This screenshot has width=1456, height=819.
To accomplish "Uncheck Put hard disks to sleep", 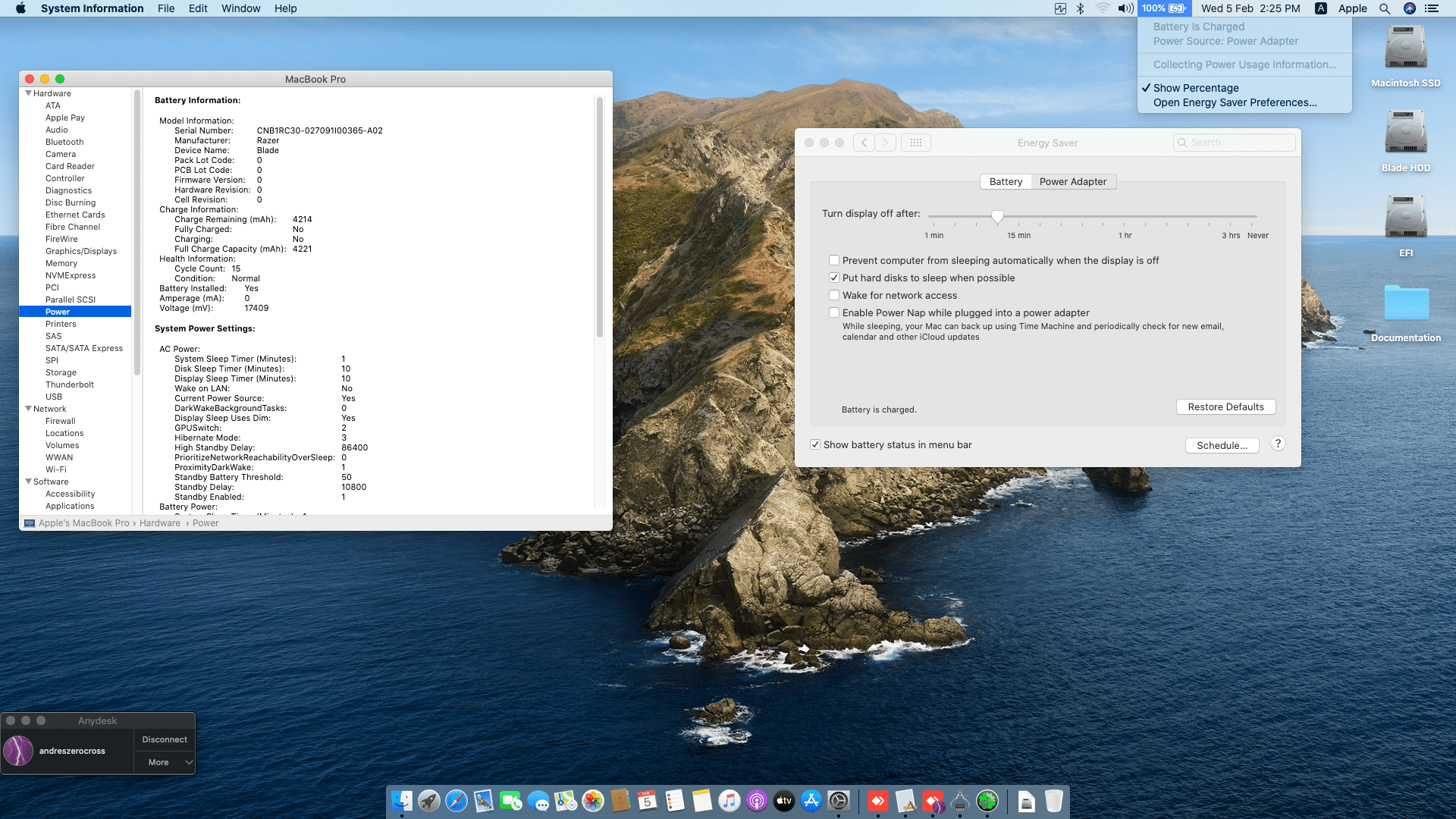I will (x=834, y=278).
